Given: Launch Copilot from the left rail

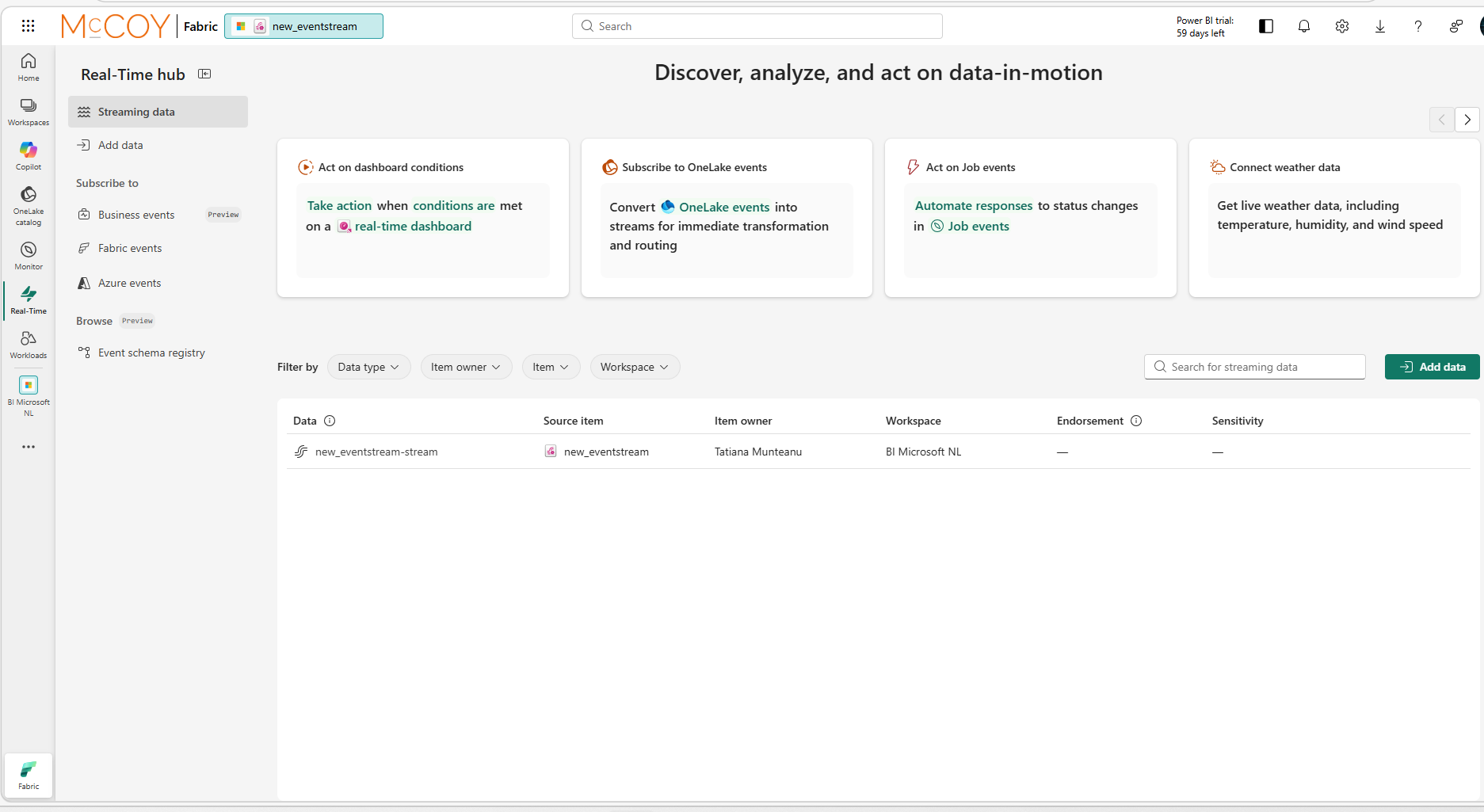Looking at the screenshot, I should pyautogui.click(x=29, y=156).
